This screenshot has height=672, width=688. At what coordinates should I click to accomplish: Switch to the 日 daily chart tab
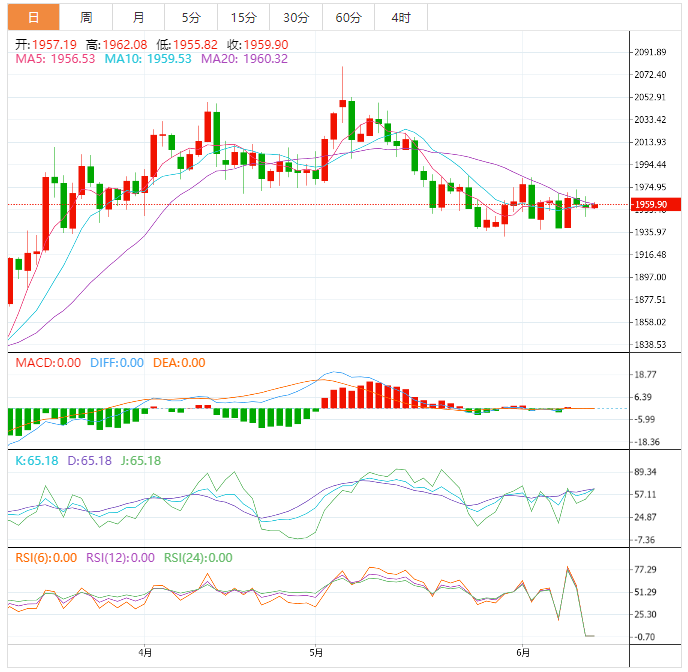tap(33, 17)
